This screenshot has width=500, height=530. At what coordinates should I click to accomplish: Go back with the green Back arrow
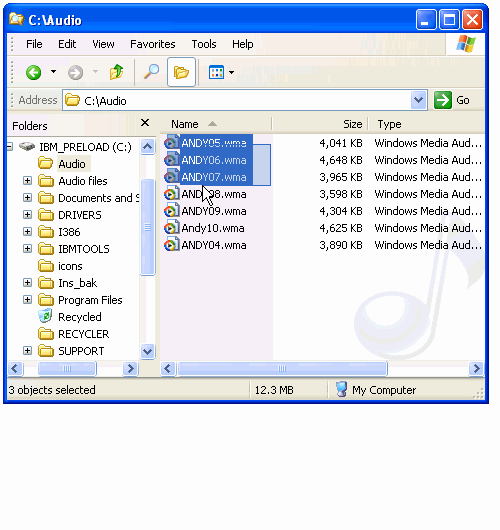click(x=33, y=72)
